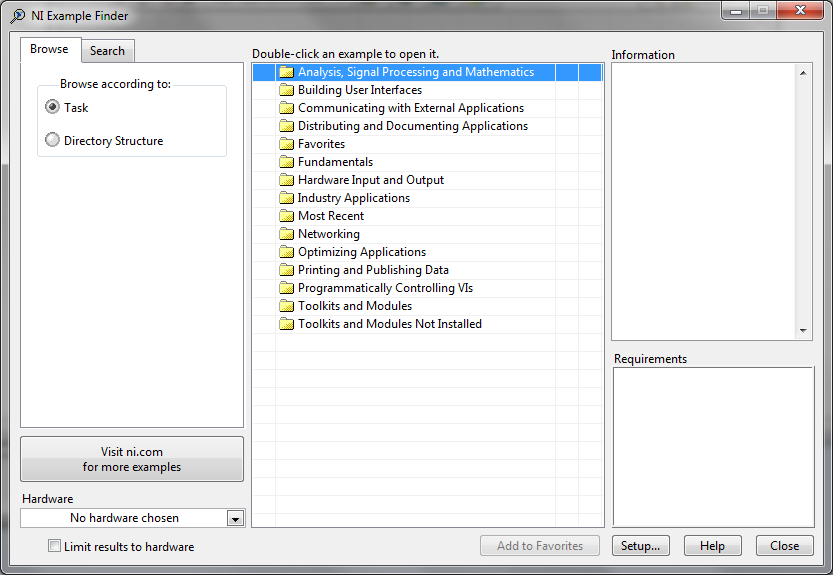
Task: Click the Building User Interfaces folder icon
Action: 286,90
